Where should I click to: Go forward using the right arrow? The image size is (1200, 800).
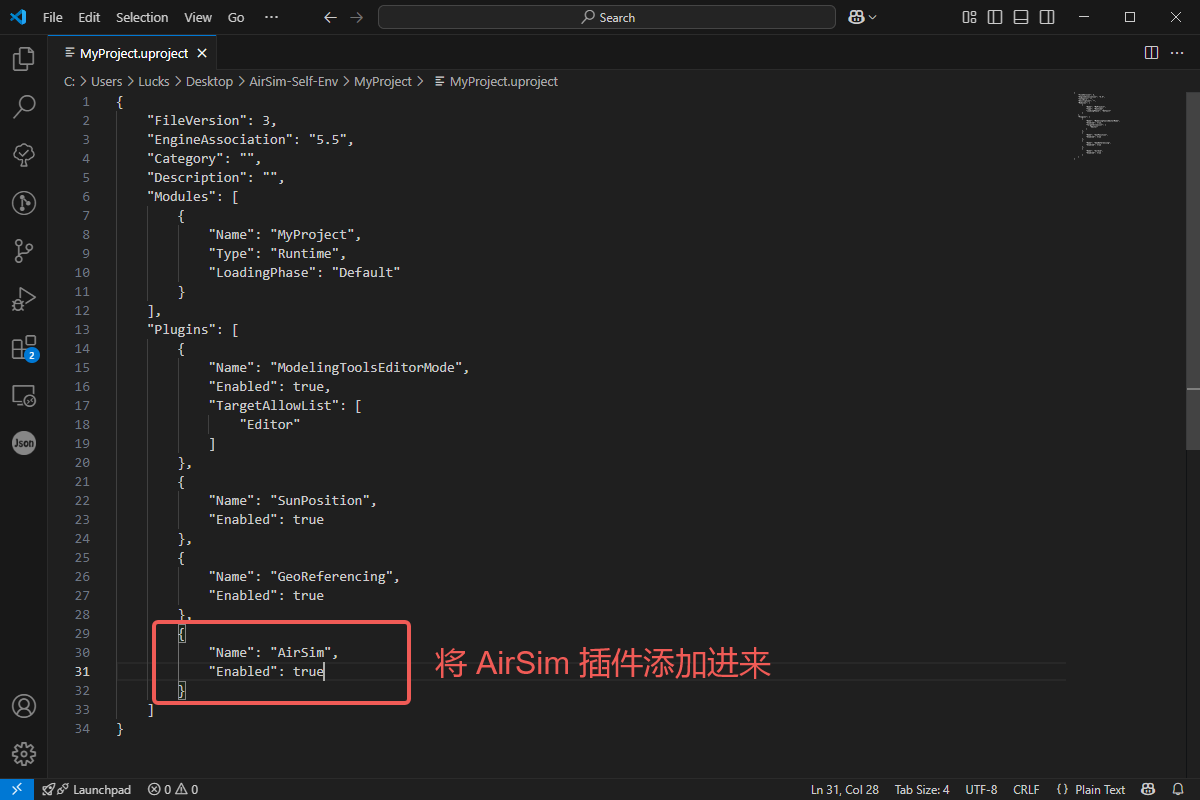[x=356, y=17]
